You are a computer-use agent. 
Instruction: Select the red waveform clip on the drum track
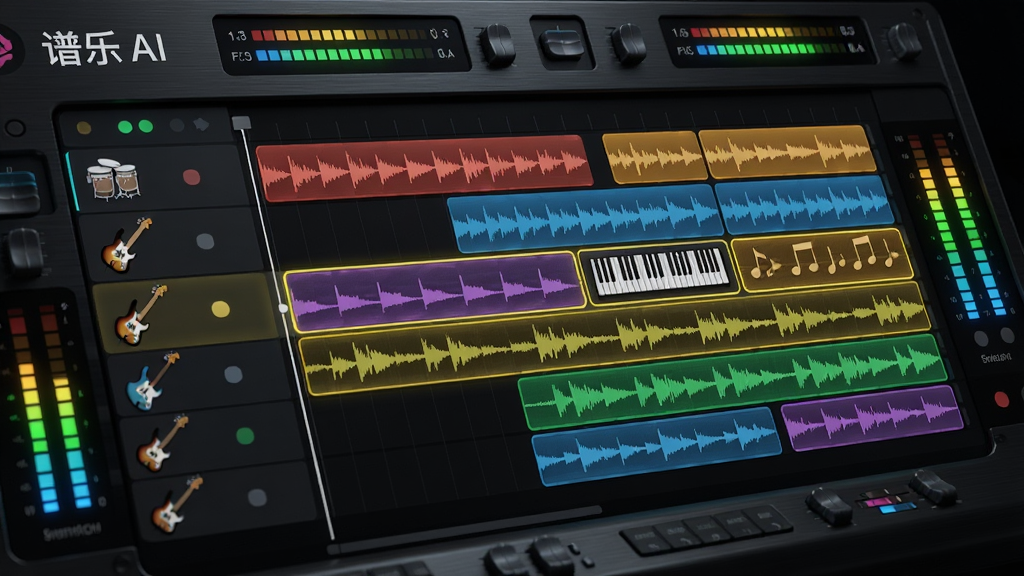[x=424, y=167]
